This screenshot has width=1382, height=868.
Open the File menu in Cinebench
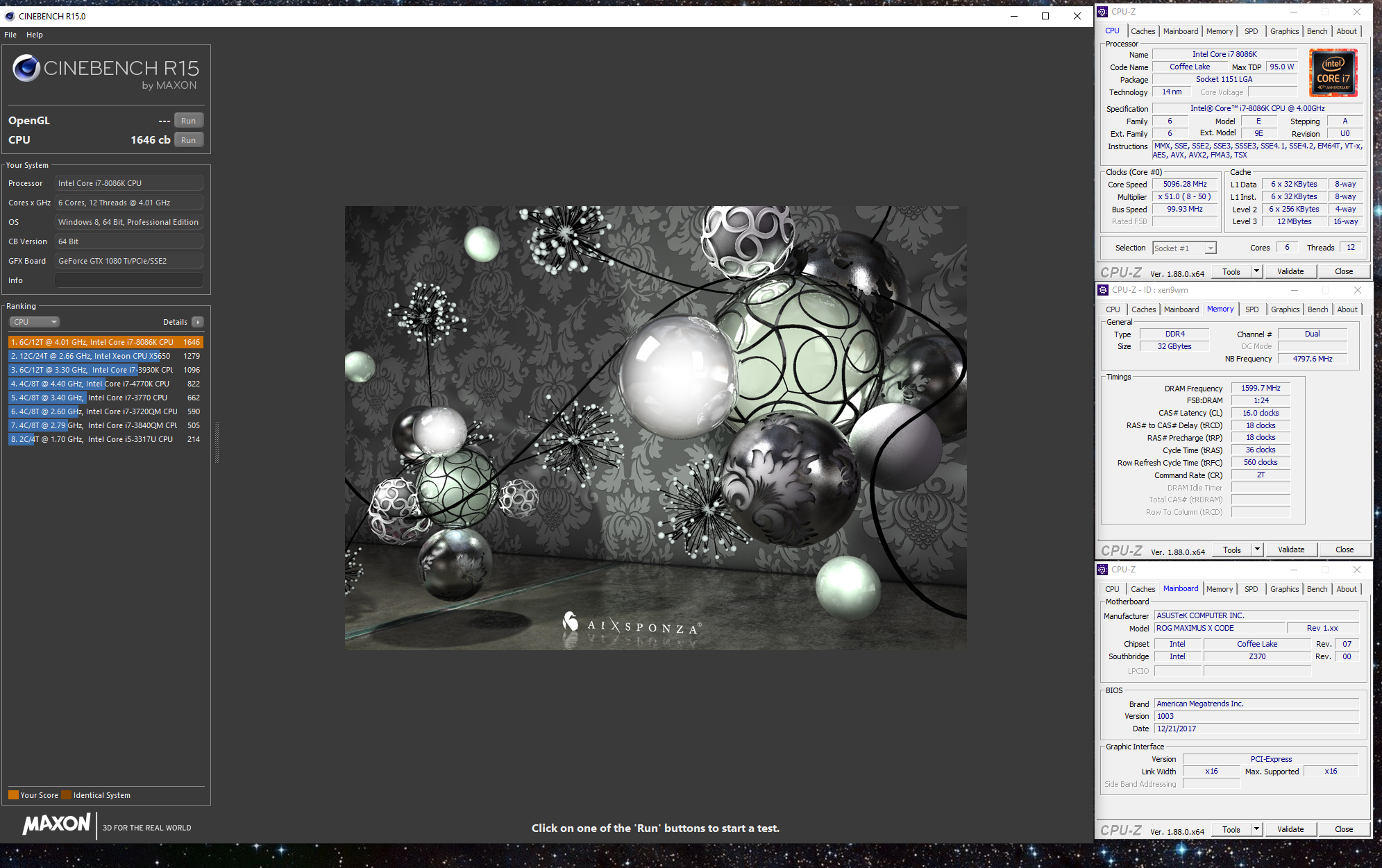click(10, 35)
